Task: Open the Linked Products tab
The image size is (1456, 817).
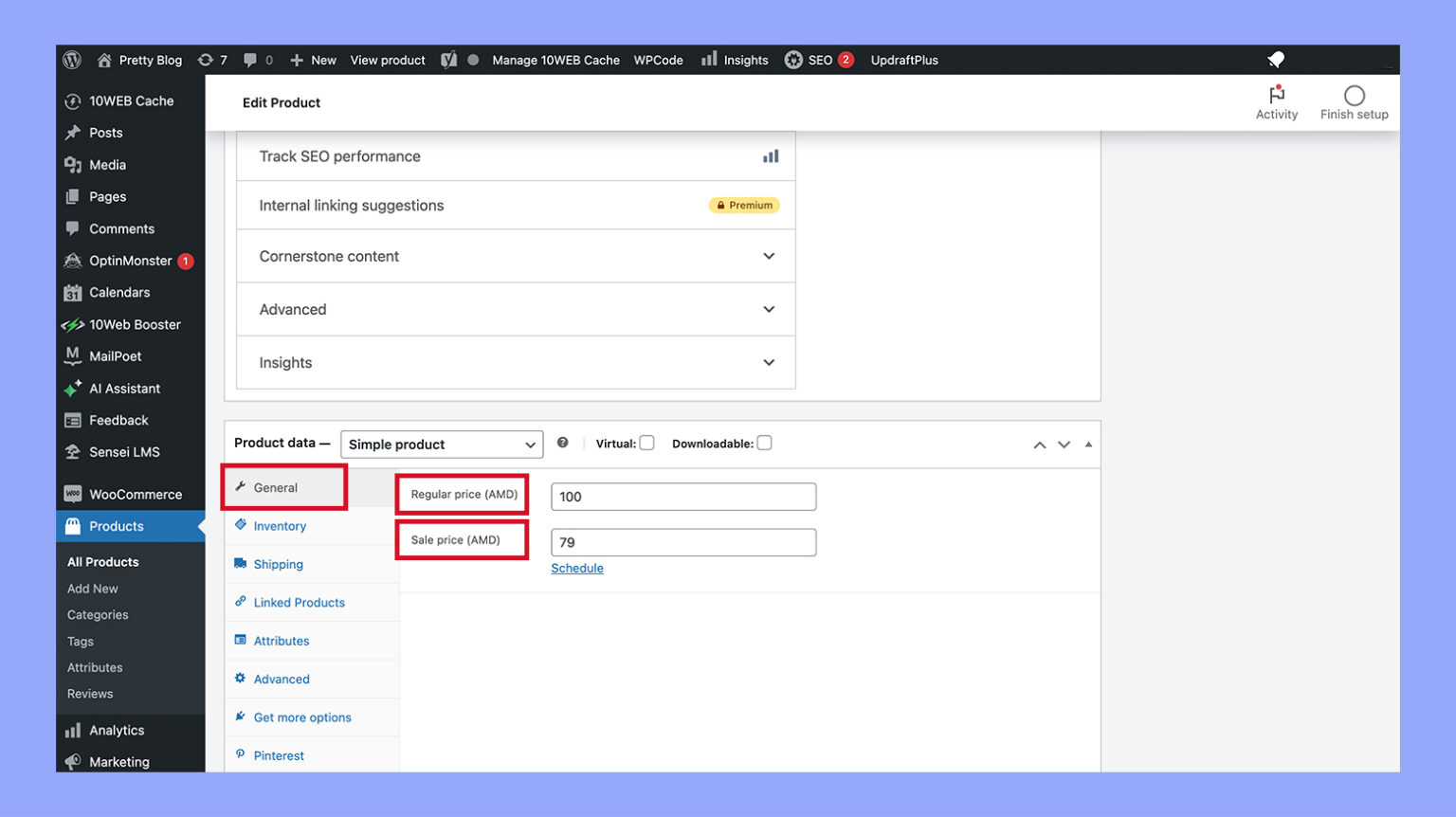Action: point(299,602)
